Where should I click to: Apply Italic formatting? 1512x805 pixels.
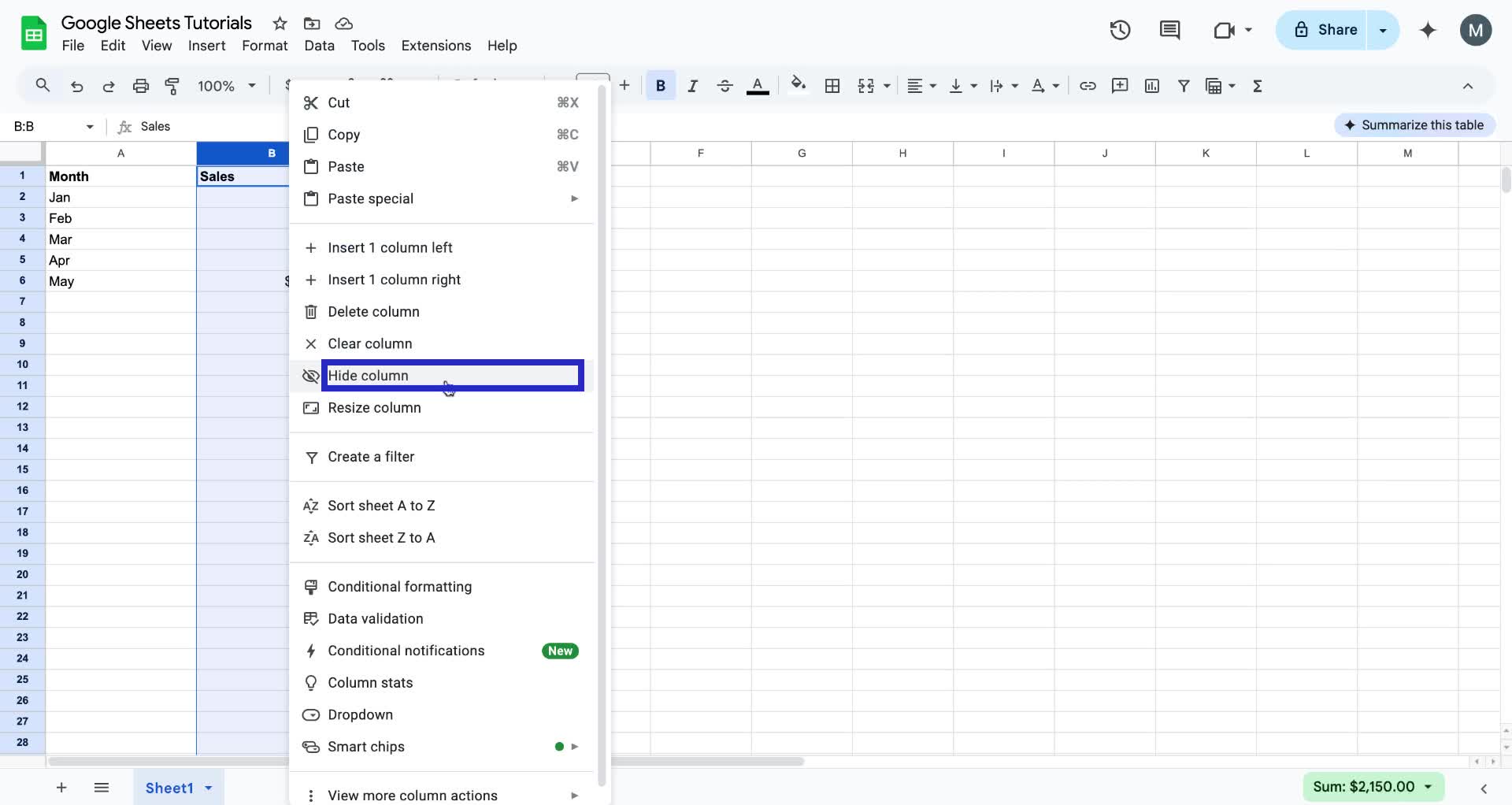692,86
